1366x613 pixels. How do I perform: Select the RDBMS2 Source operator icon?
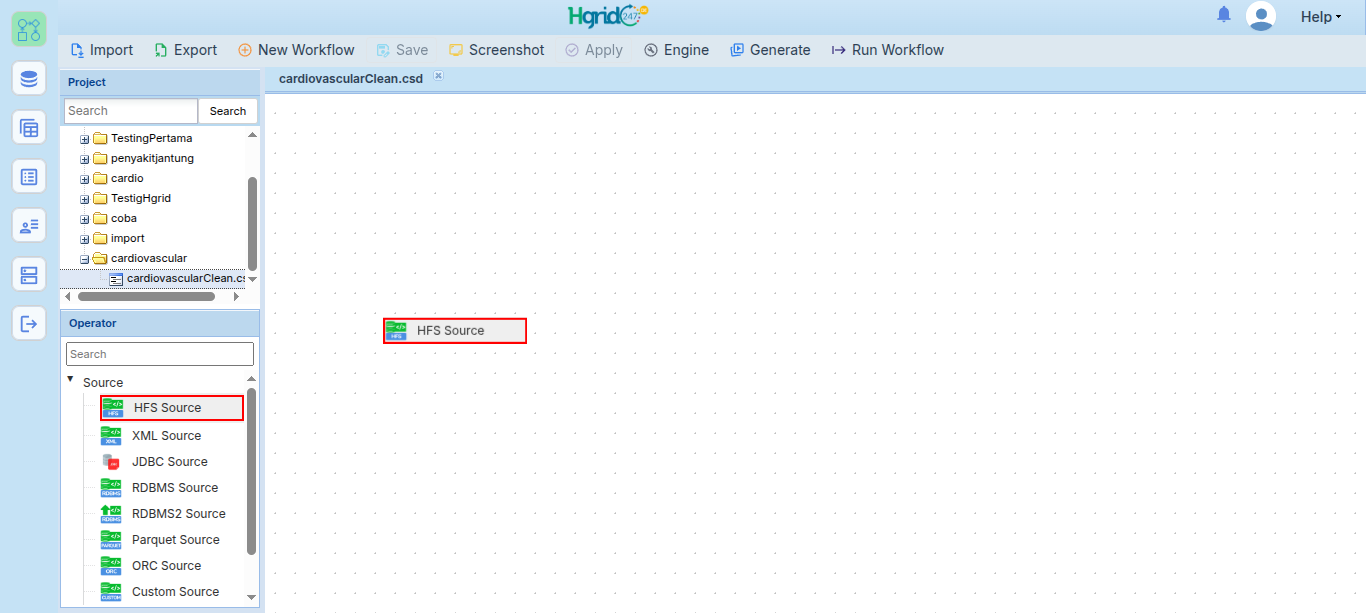click(111, 513)
